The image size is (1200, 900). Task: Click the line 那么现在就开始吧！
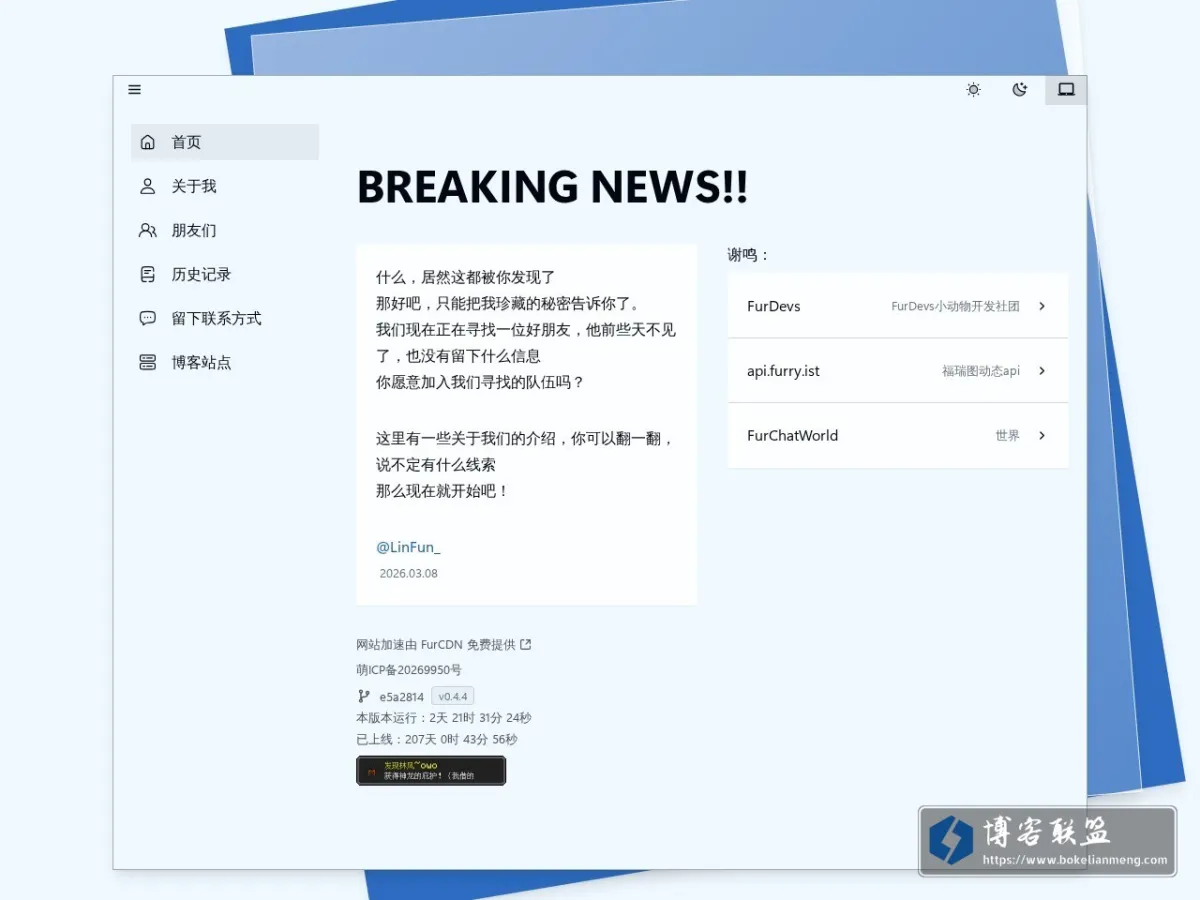443,491
